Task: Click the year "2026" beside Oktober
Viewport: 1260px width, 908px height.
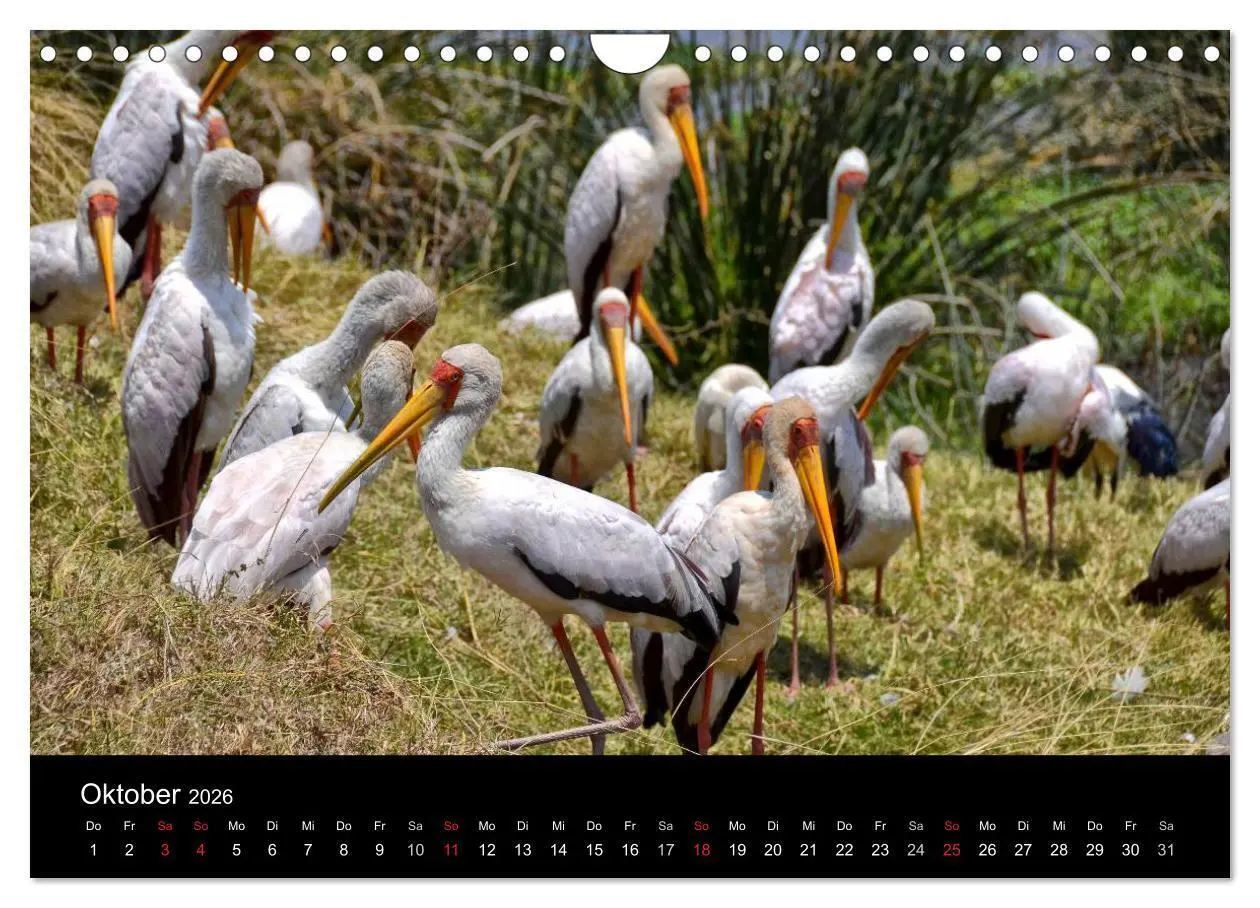Action: click(x=210, y=797)
